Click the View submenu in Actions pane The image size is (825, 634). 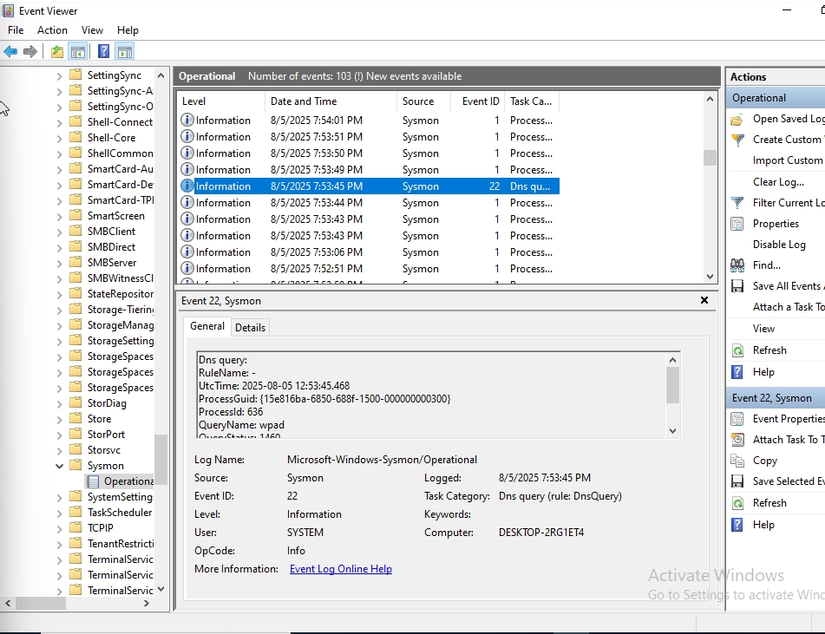pyautogui.click(x=763, y=329)
